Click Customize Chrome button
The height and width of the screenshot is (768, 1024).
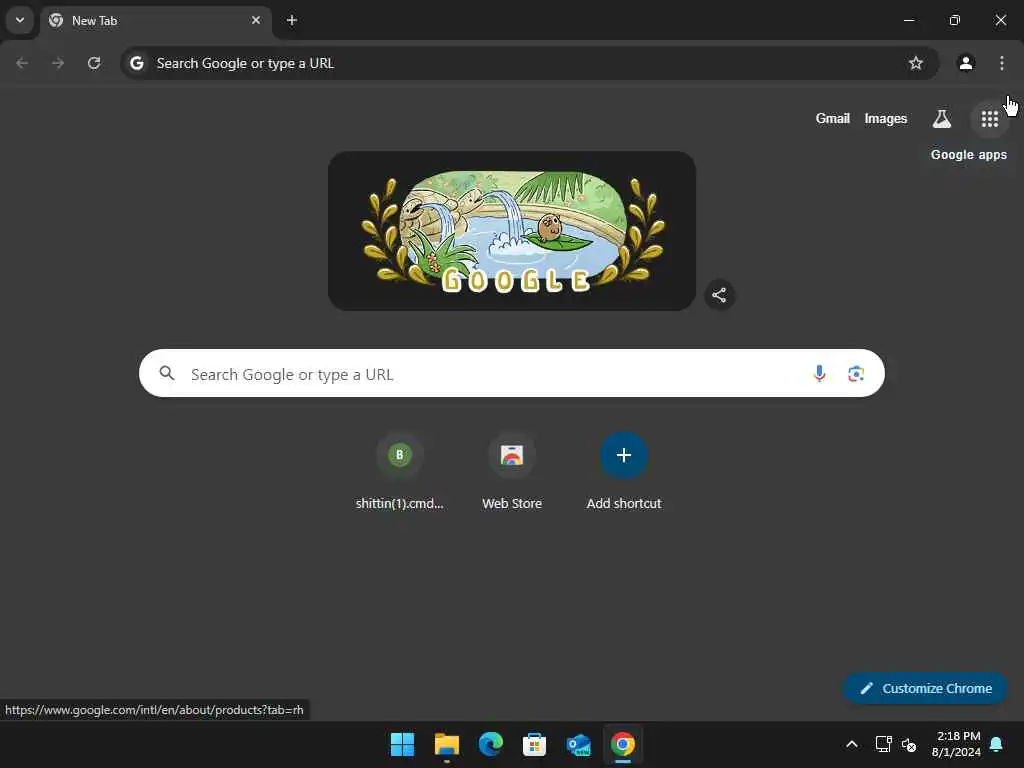click(925, 688)
